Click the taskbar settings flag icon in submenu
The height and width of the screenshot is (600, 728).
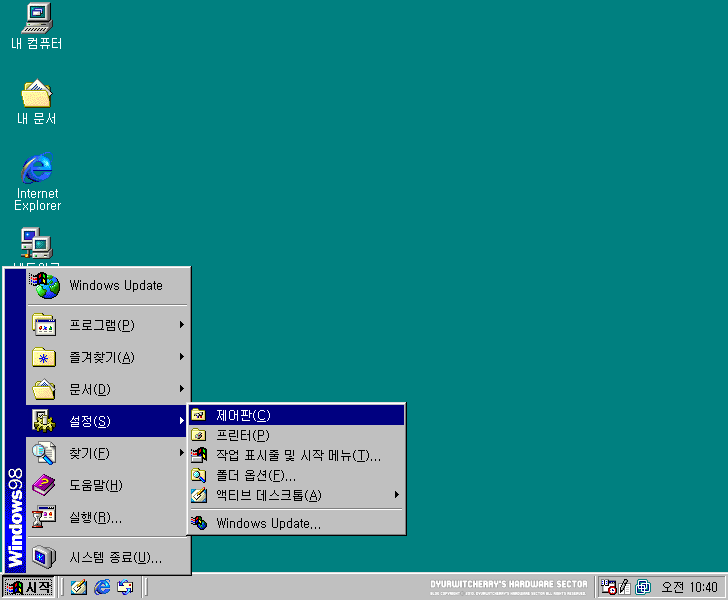point(199,455)
